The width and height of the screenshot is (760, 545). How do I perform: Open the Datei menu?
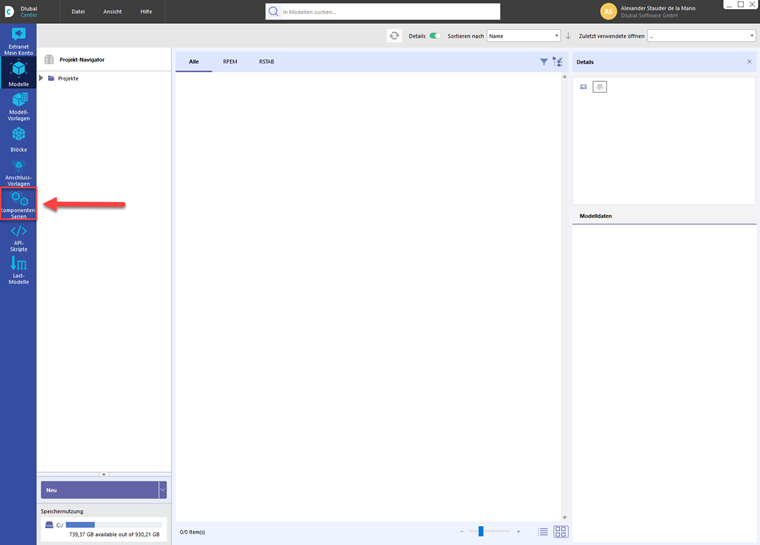pyautogui.click(x=78, y=12)
